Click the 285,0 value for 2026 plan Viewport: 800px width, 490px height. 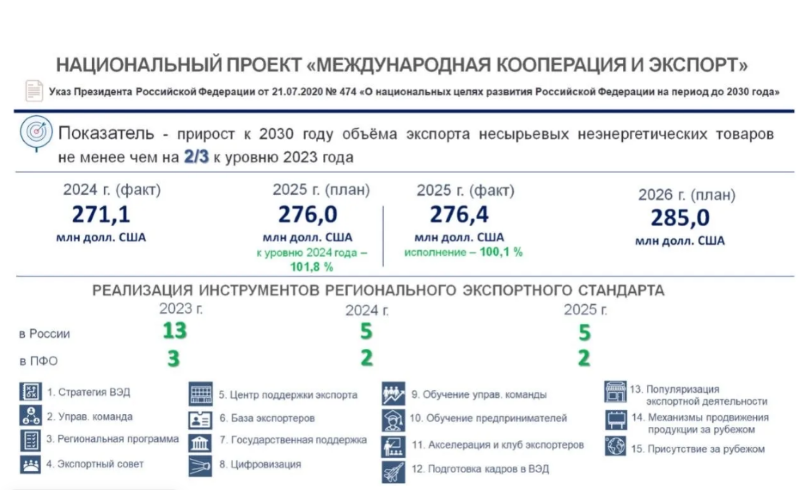pyautogui.click(x=680, y=217)
